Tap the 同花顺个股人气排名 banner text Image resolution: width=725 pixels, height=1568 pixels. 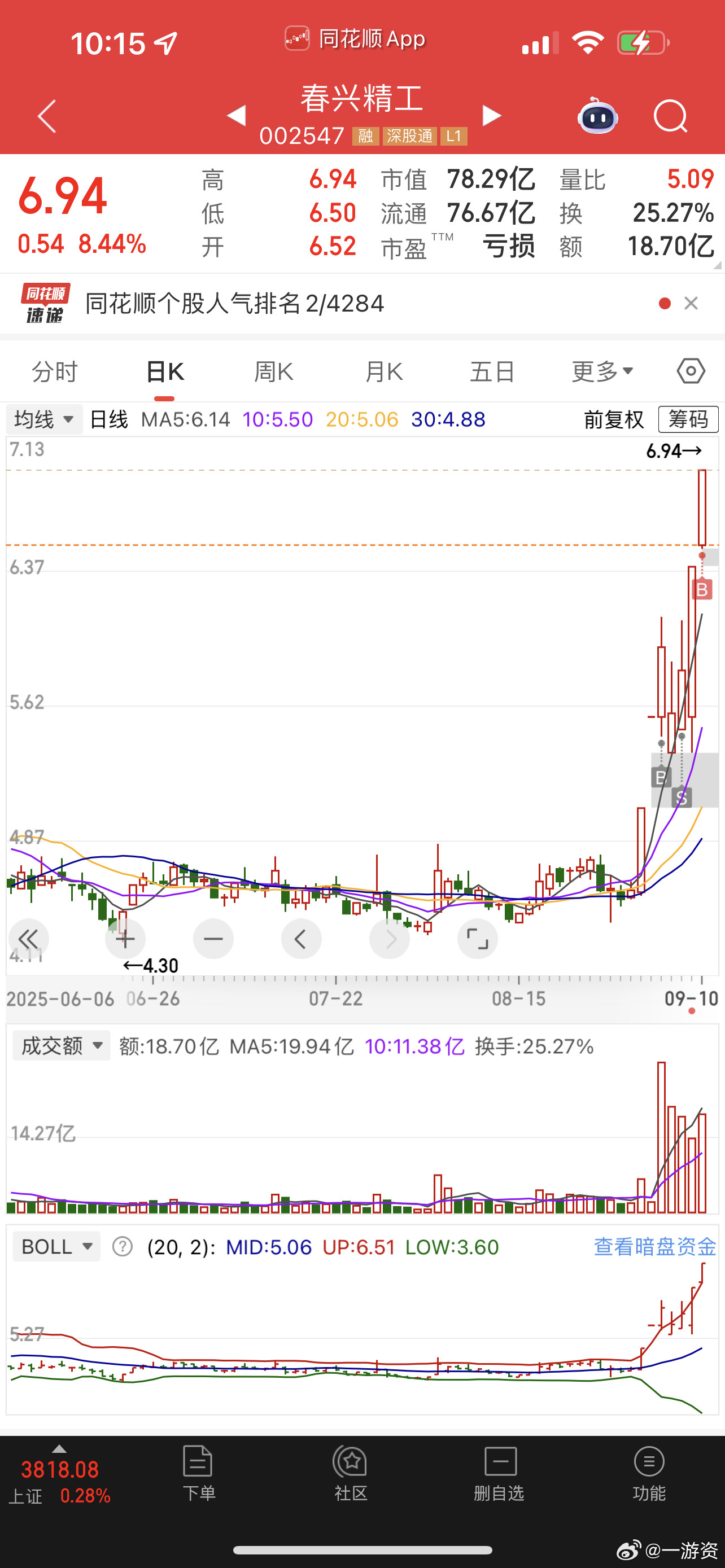pos(234,303)
